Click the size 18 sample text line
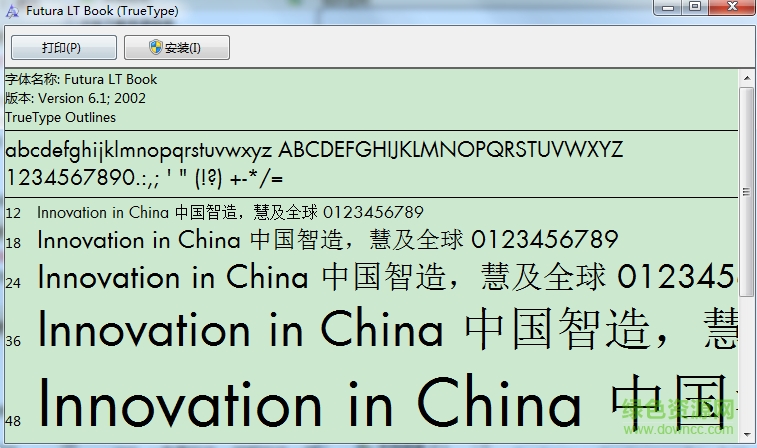This screenshot has height=448, width=757. pyautogui.click(x=328, y=240)
